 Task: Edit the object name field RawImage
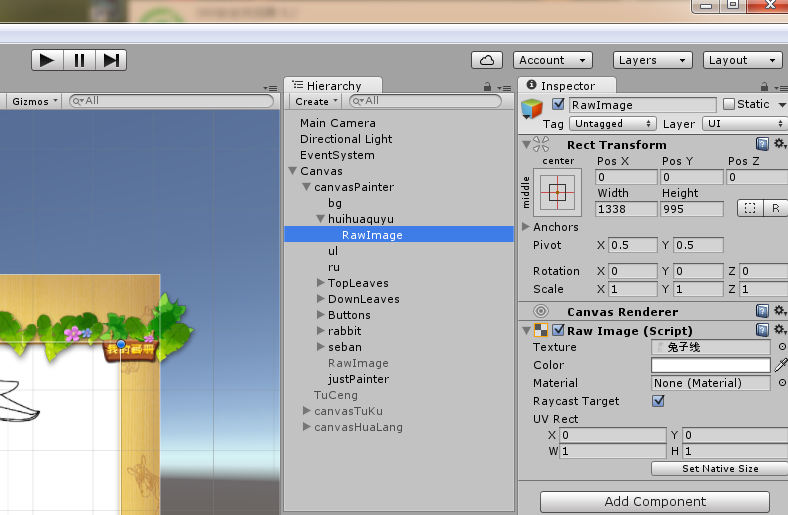[x=643, y=105]
